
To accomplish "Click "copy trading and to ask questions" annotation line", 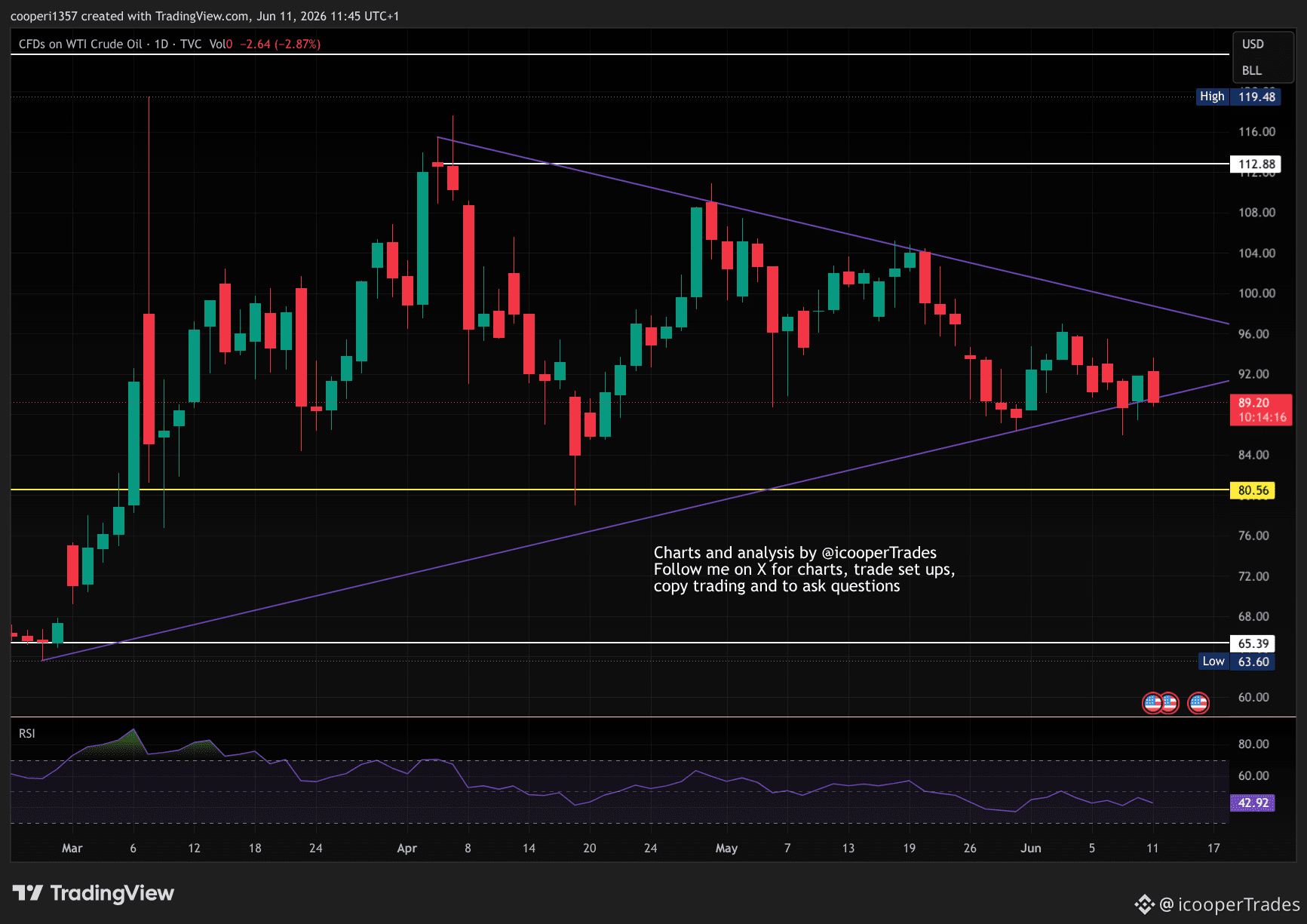I will point(777,586).
